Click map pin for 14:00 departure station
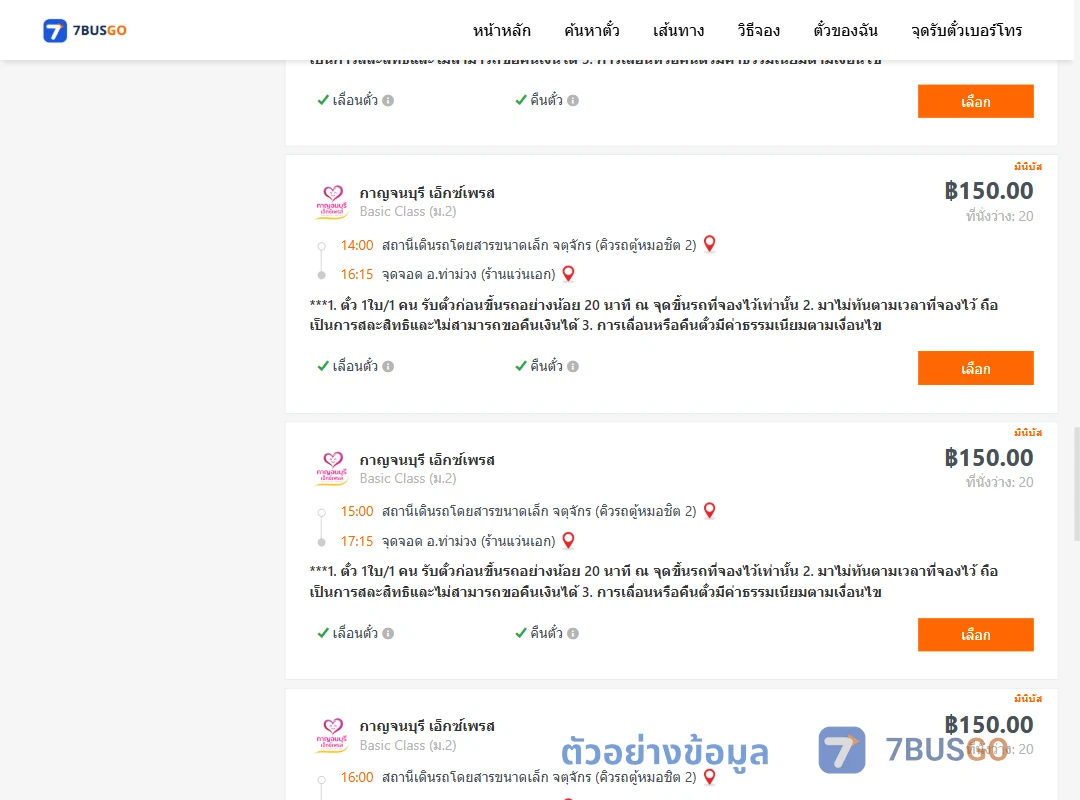1080x800 pixels. point(709,244)
